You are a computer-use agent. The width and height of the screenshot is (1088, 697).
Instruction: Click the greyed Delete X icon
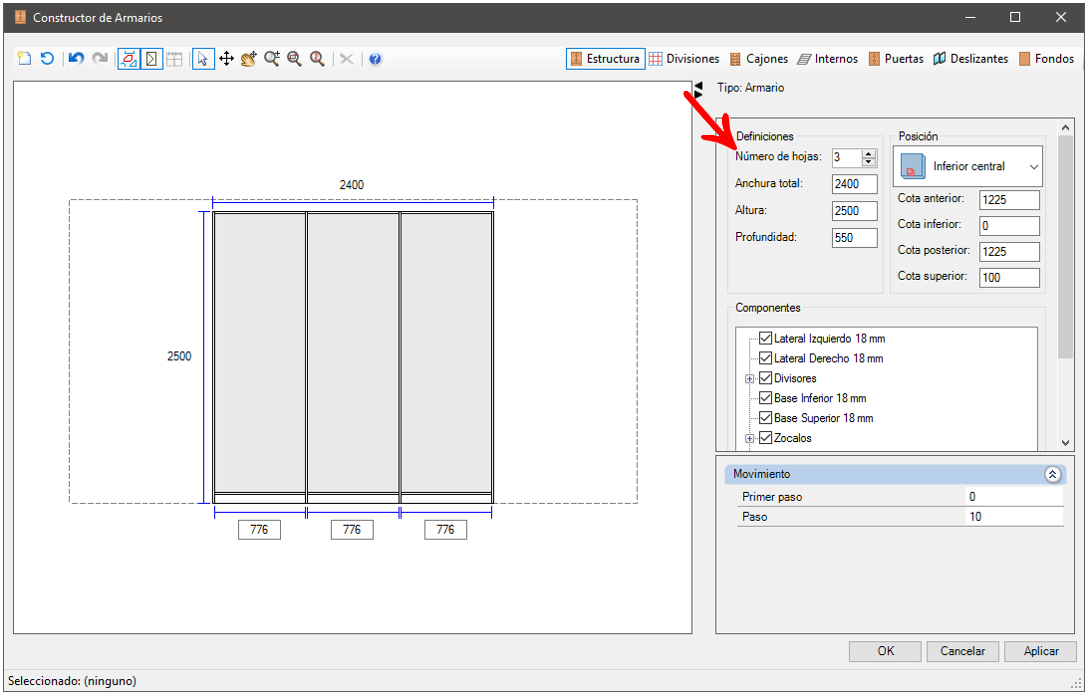[346, 59]
